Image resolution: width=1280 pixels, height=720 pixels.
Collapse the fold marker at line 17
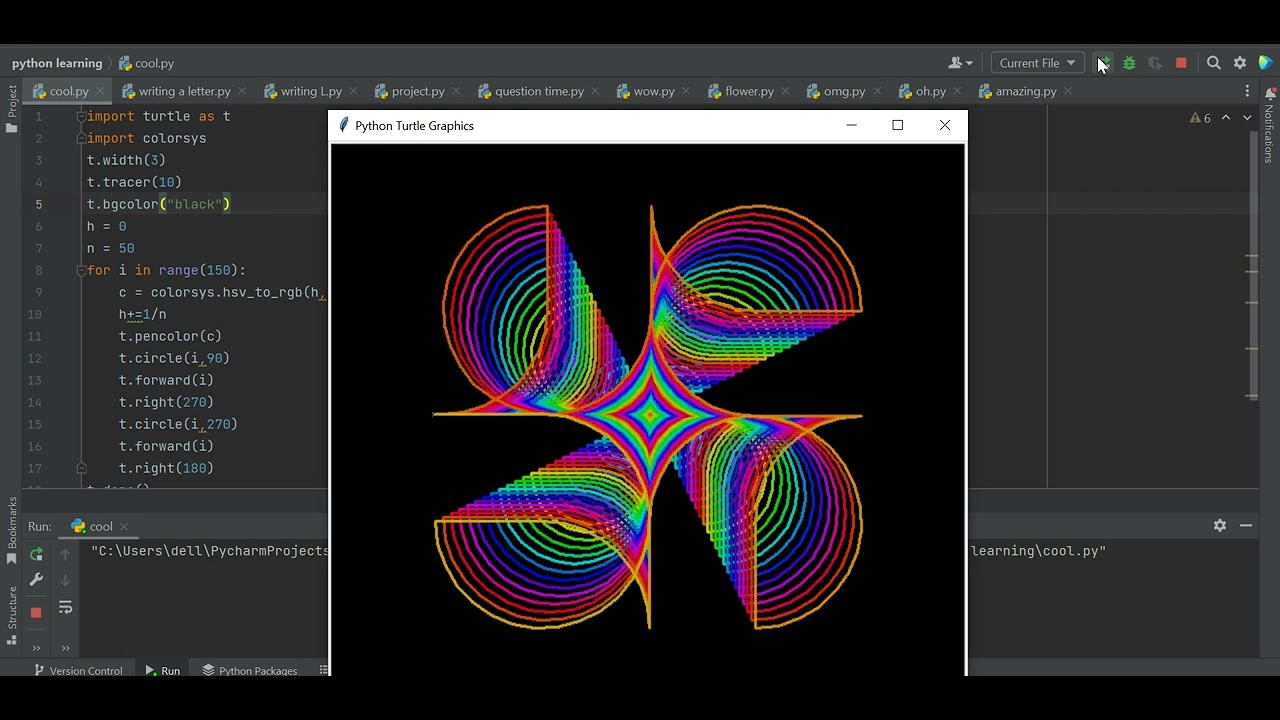point(80,468)
